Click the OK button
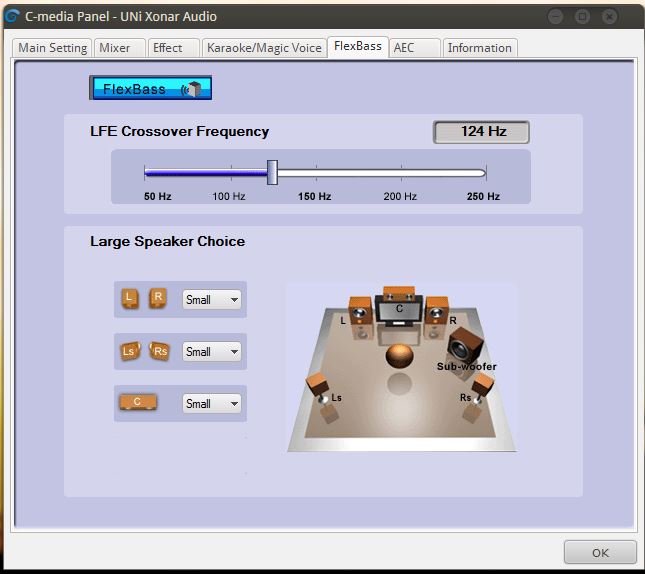Screen dimensions: 645x574 (600, 553)
